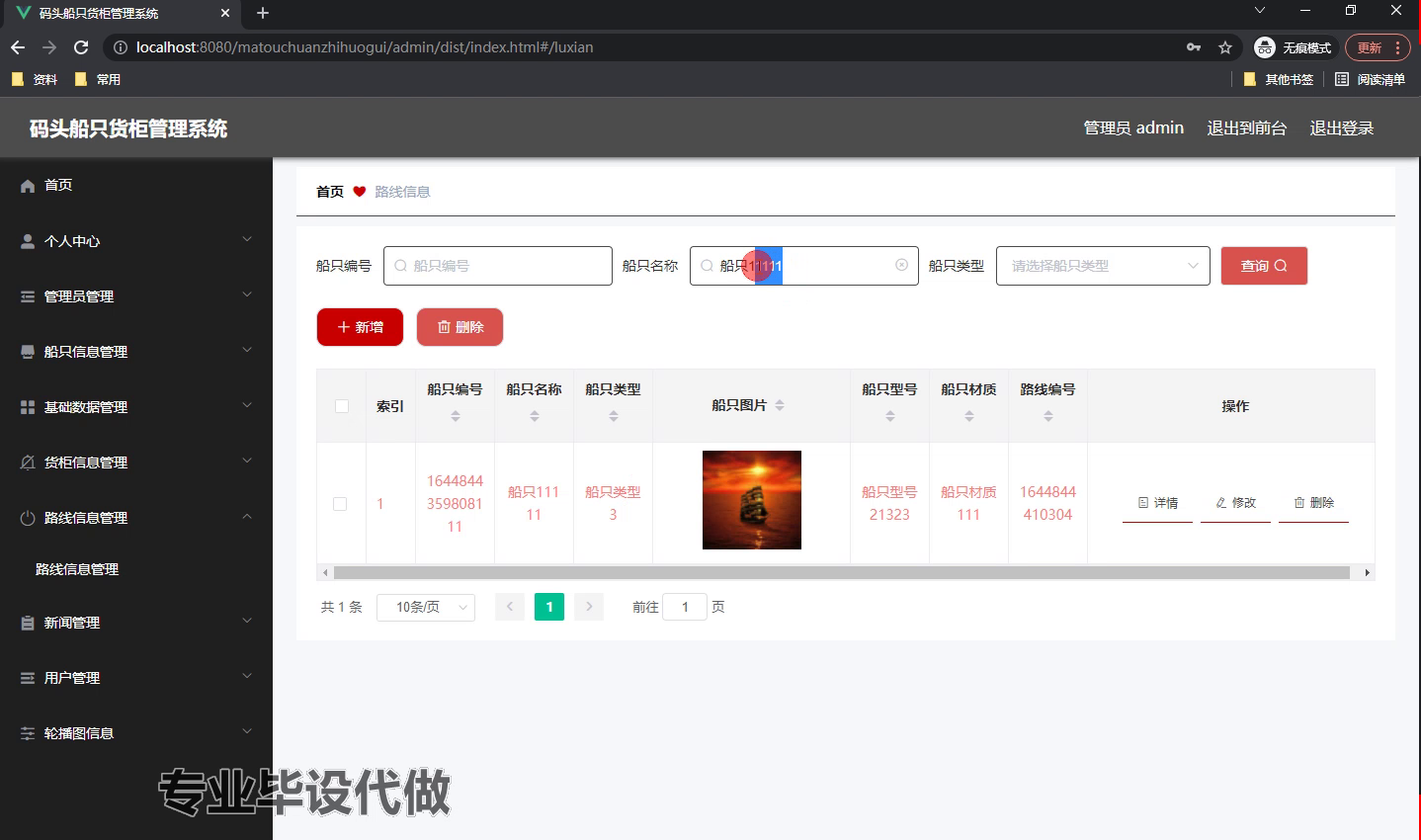Viewport: 1421px width, 840px height.
Task: Click the 船只编号 search input
Action: (498, 266)
